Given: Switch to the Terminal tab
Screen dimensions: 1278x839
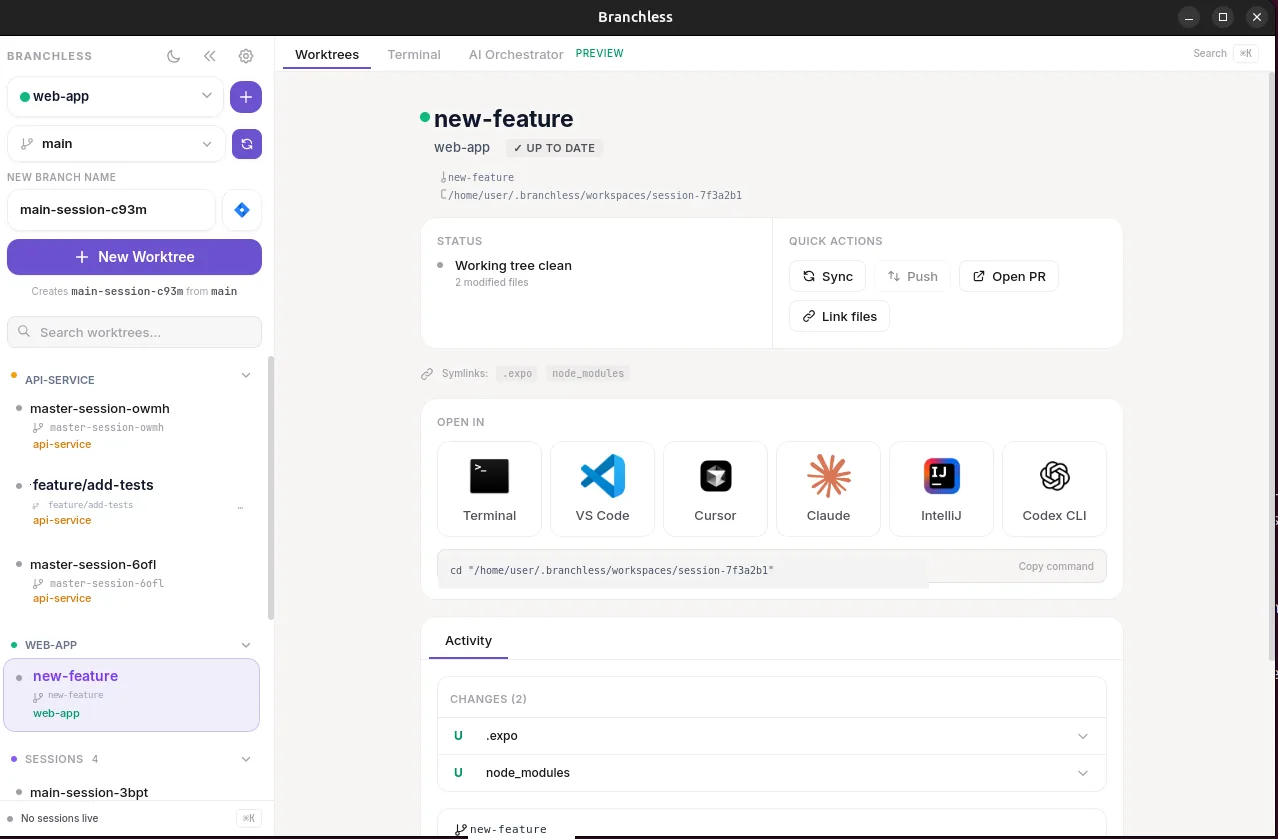Looking at the screenshot, I should 414,54.
